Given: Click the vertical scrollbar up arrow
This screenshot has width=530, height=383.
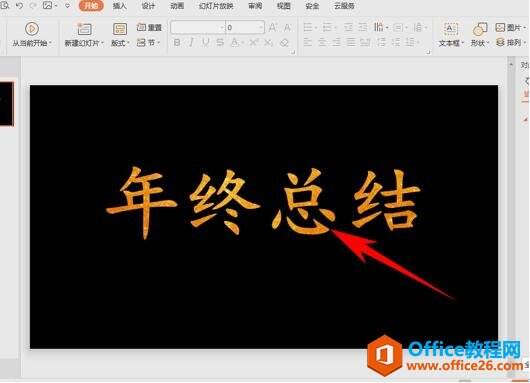Looking at the screenshot, I should click(511, 64).
